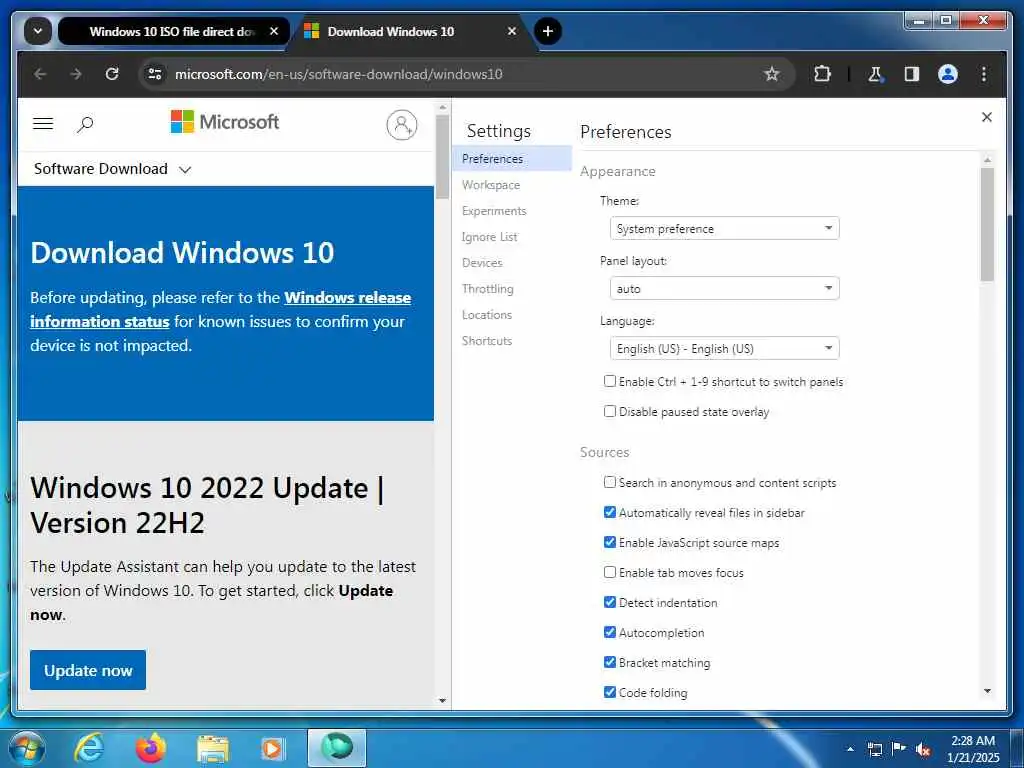Bookmark this page with the star icon
The image size is (1024, 768).
(x=772, y=74)
